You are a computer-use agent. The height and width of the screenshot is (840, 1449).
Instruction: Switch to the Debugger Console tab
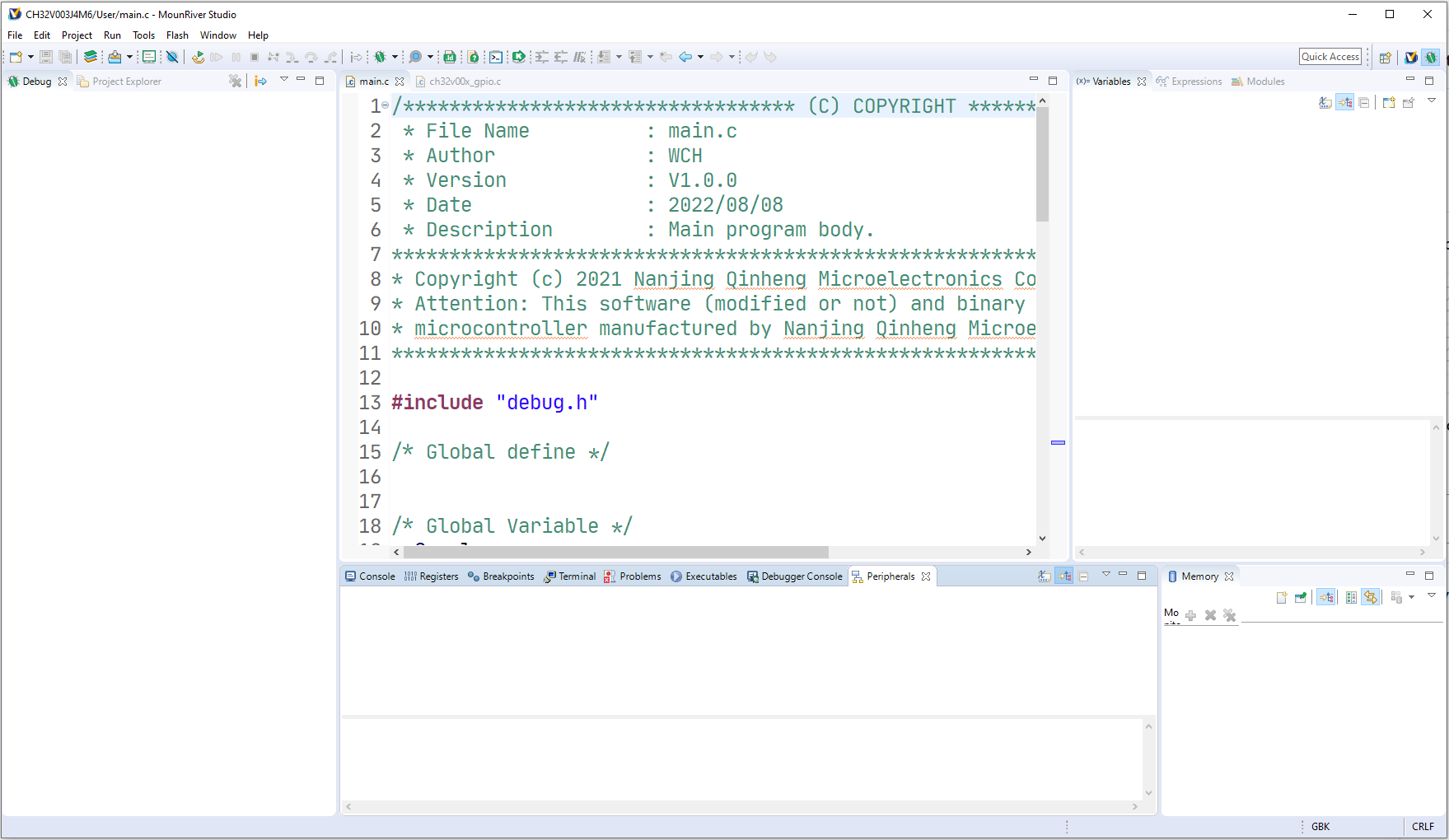pyautogui.click(x=794, y=576)
